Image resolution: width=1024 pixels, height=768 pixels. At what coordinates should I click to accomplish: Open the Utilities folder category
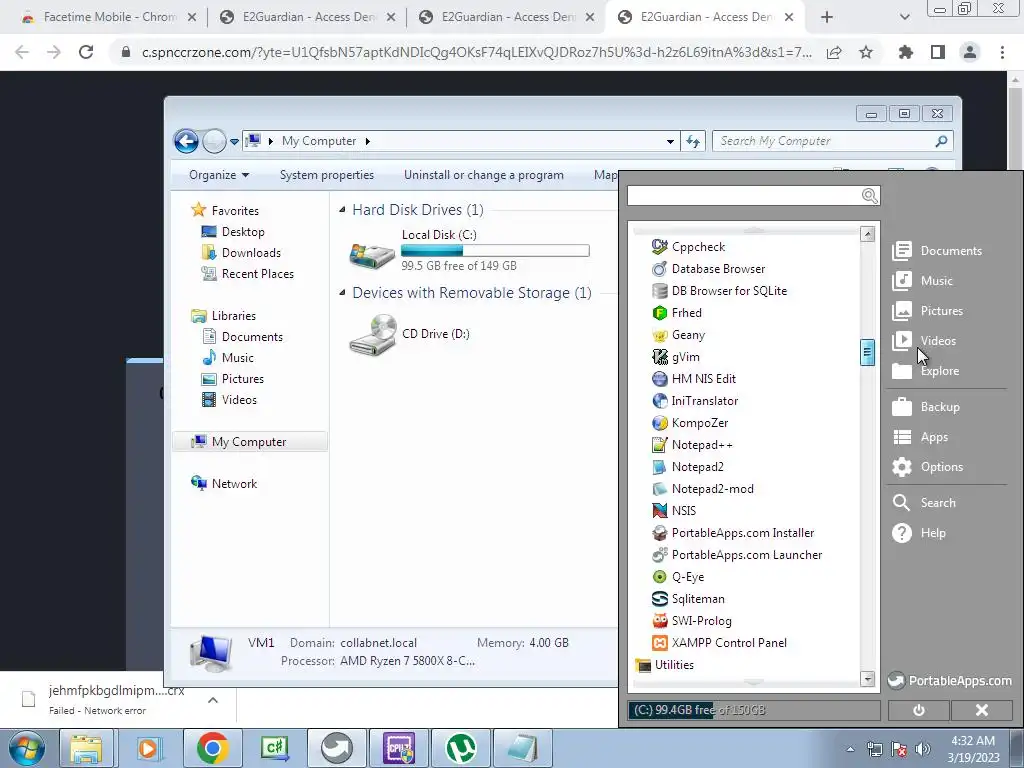(x=665, y=665)
